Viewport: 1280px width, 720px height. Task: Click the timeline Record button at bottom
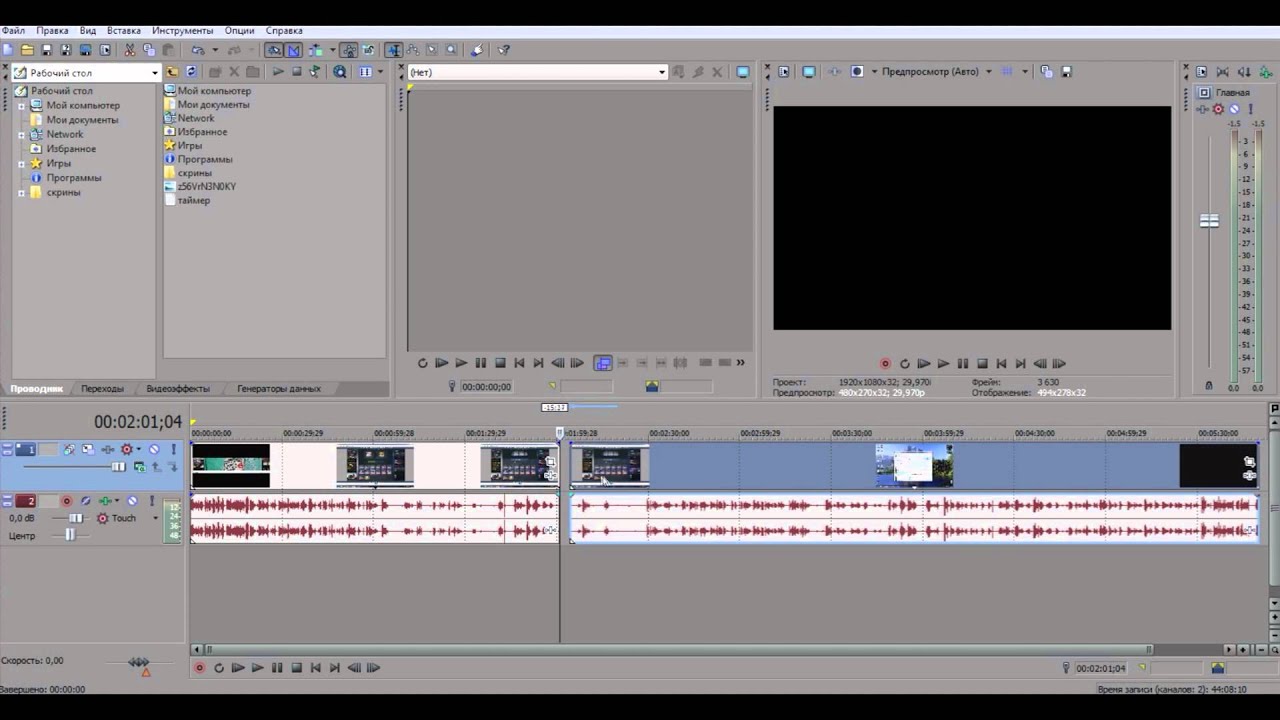(x=199, y=668)
